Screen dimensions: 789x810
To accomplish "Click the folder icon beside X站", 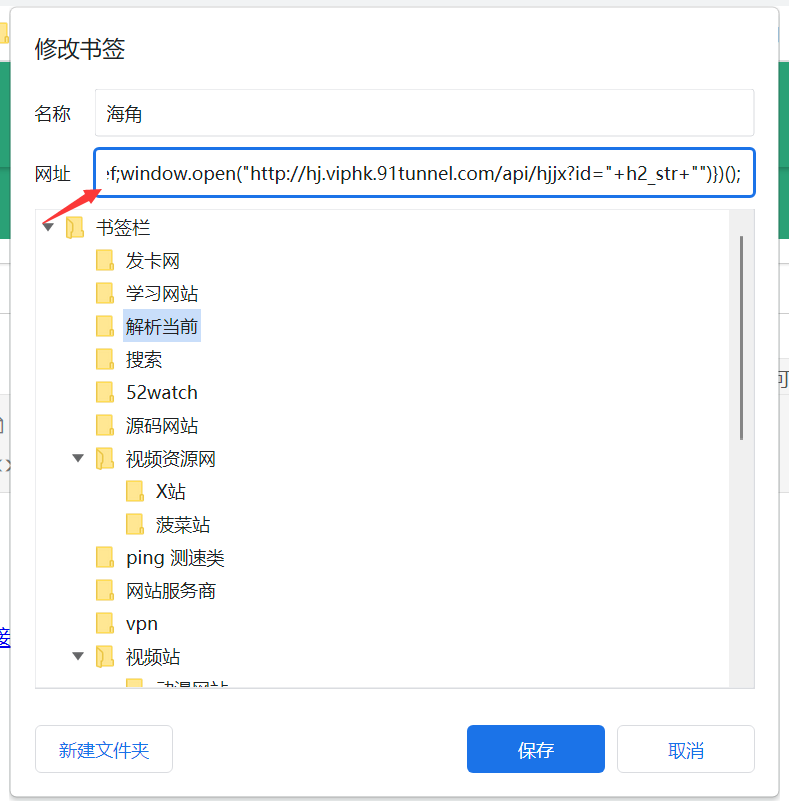I will click(x=135, y=491).
